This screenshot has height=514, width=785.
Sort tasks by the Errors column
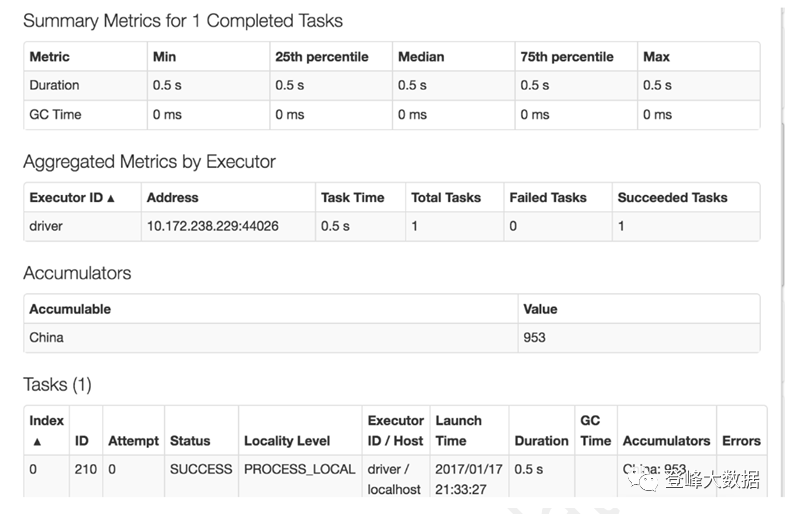pyautogui.click(x=741, y=441)
